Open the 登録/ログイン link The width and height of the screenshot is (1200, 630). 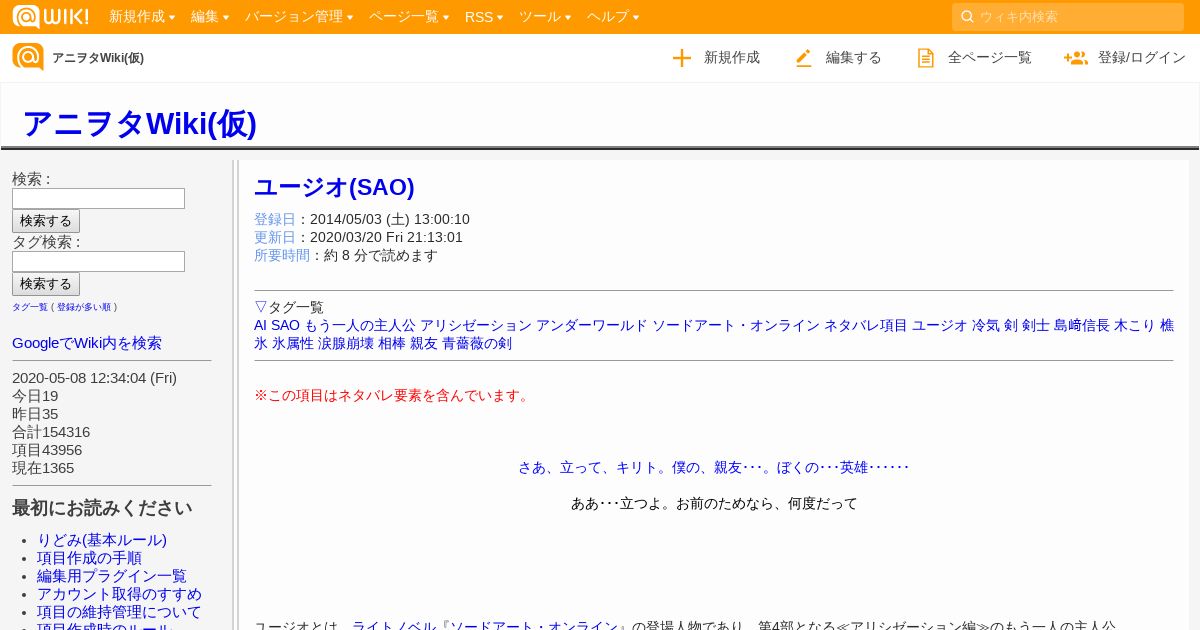1142,58
